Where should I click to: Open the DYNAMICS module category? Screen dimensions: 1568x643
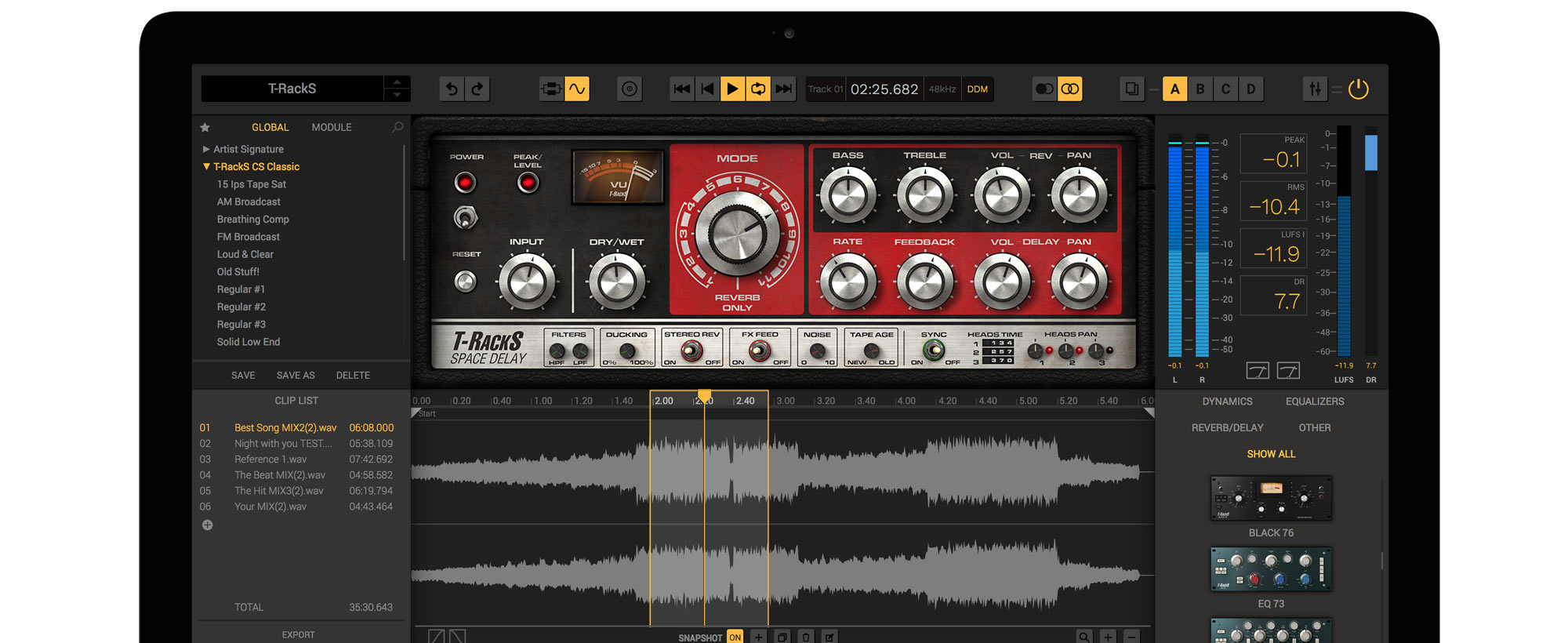(1228, 401)
